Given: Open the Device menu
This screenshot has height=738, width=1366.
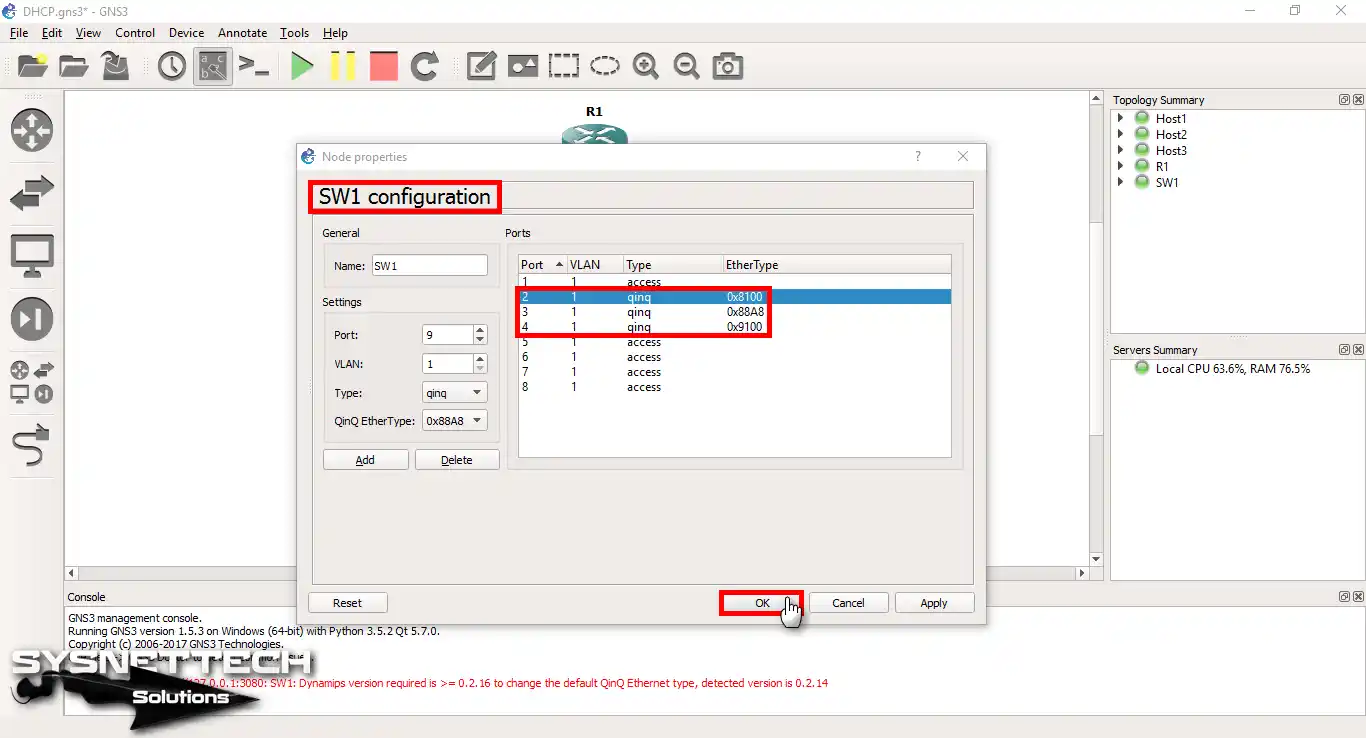Looking at the screenshot, I should [186, 33].
